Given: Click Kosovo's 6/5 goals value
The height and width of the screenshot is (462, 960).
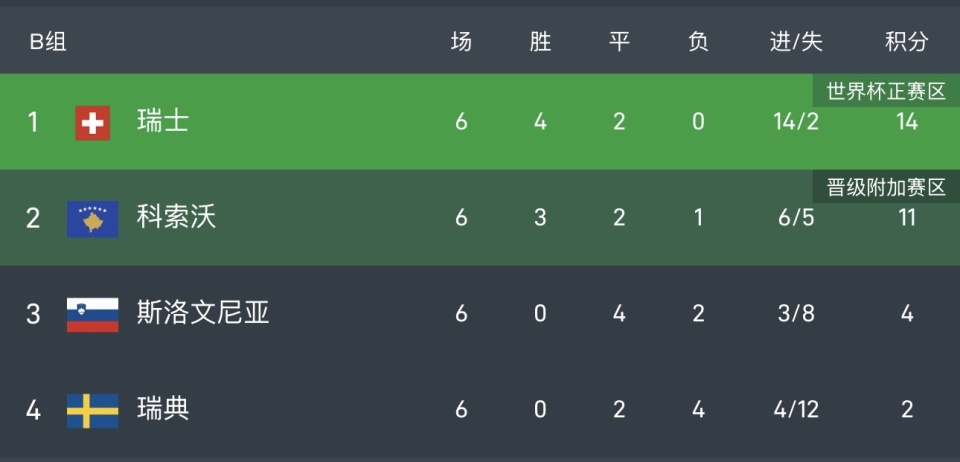Looking at the screenshot, I should [796, 217].
